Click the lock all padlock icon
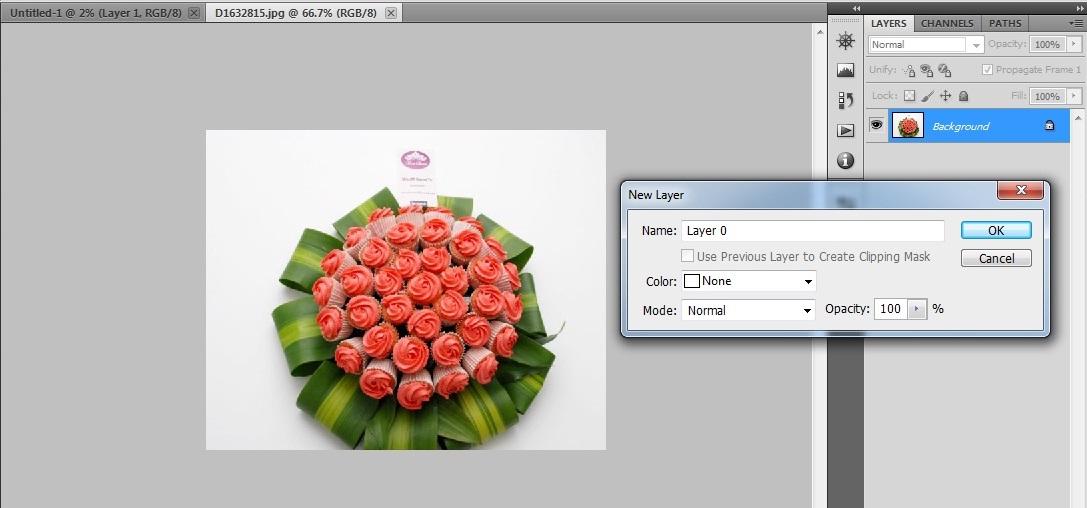 click(x=963, y=96)
